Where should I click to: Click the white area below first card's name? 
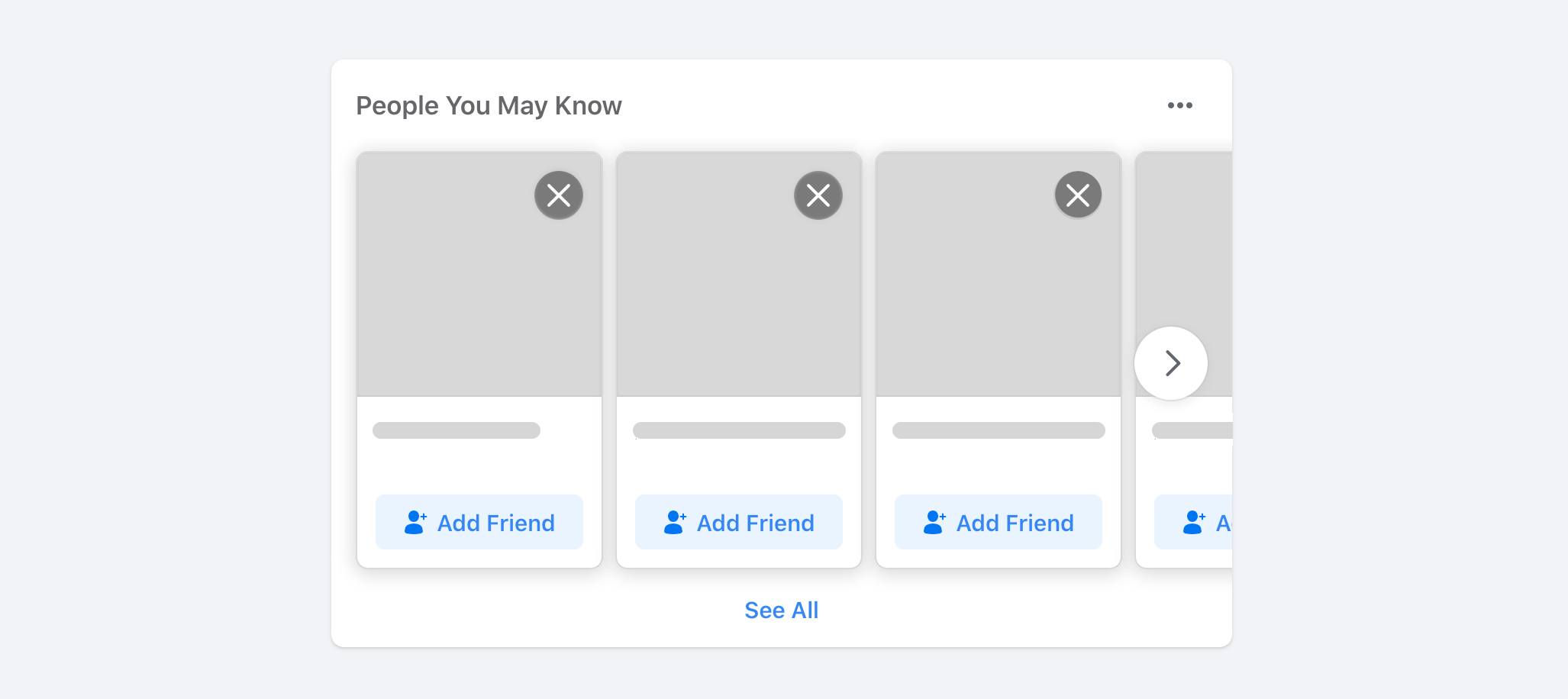tap(479, 465)
